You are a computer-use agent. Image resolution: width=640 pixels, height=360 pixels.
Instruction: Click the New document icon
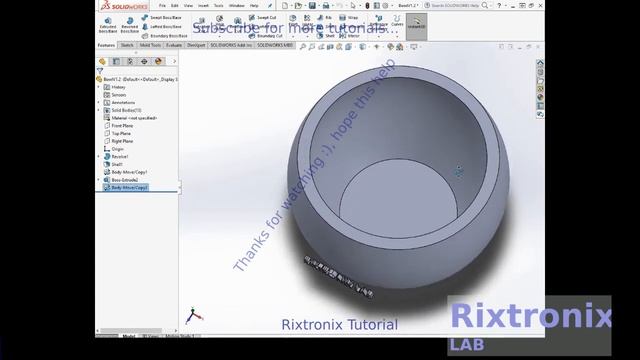tap(285, 6)
